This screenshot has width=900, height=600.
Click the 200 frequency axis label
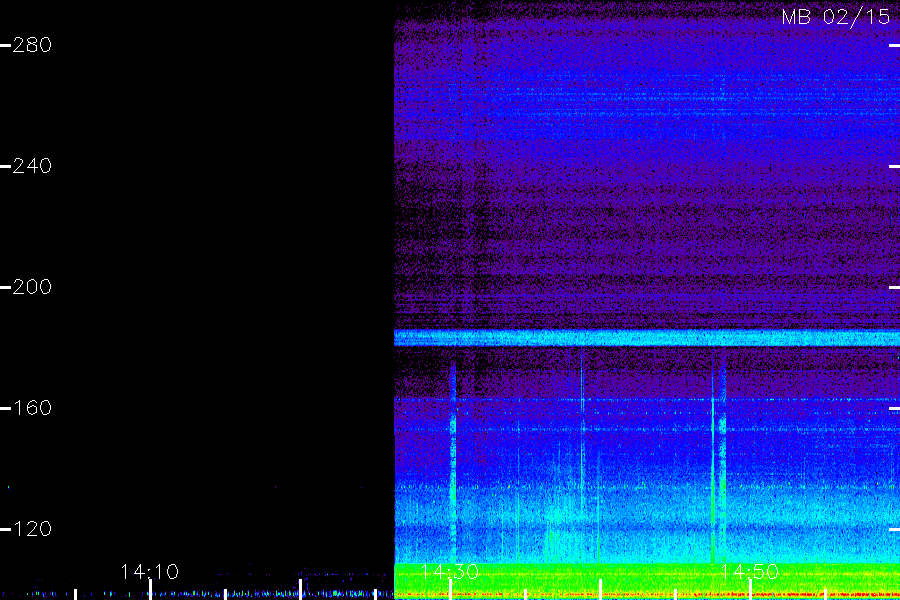coord(32,287)
